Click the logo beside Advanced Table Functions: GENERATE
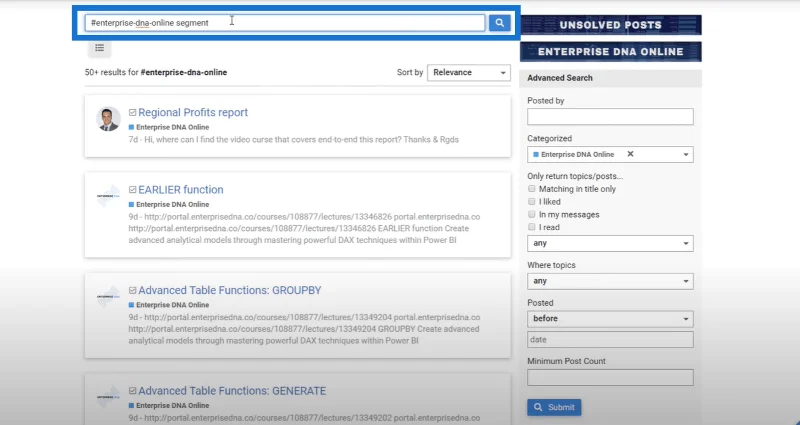The height and width of the screenshot is (425, 800). [108, 397]
